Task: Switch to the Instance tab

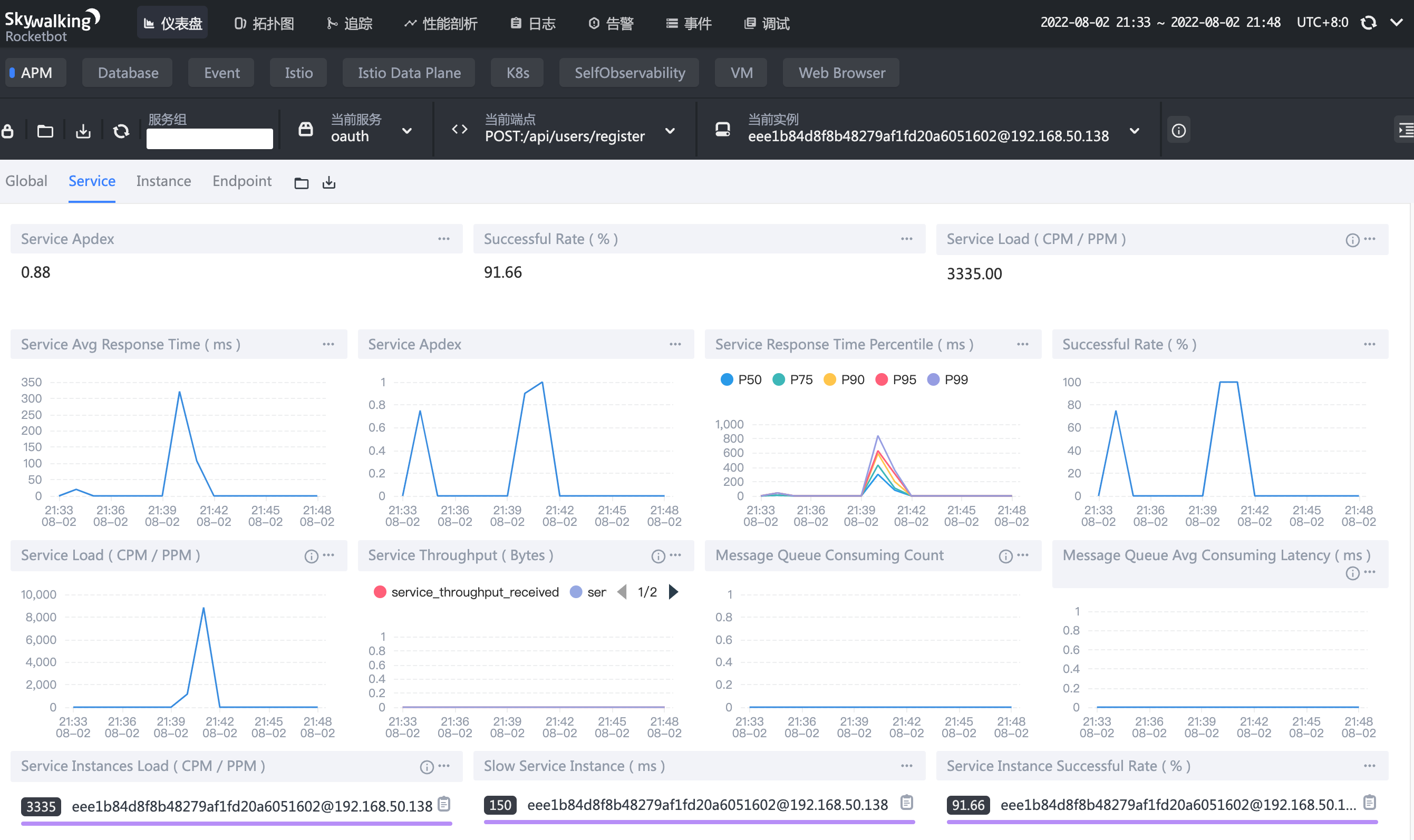Action: click(163, 181)
